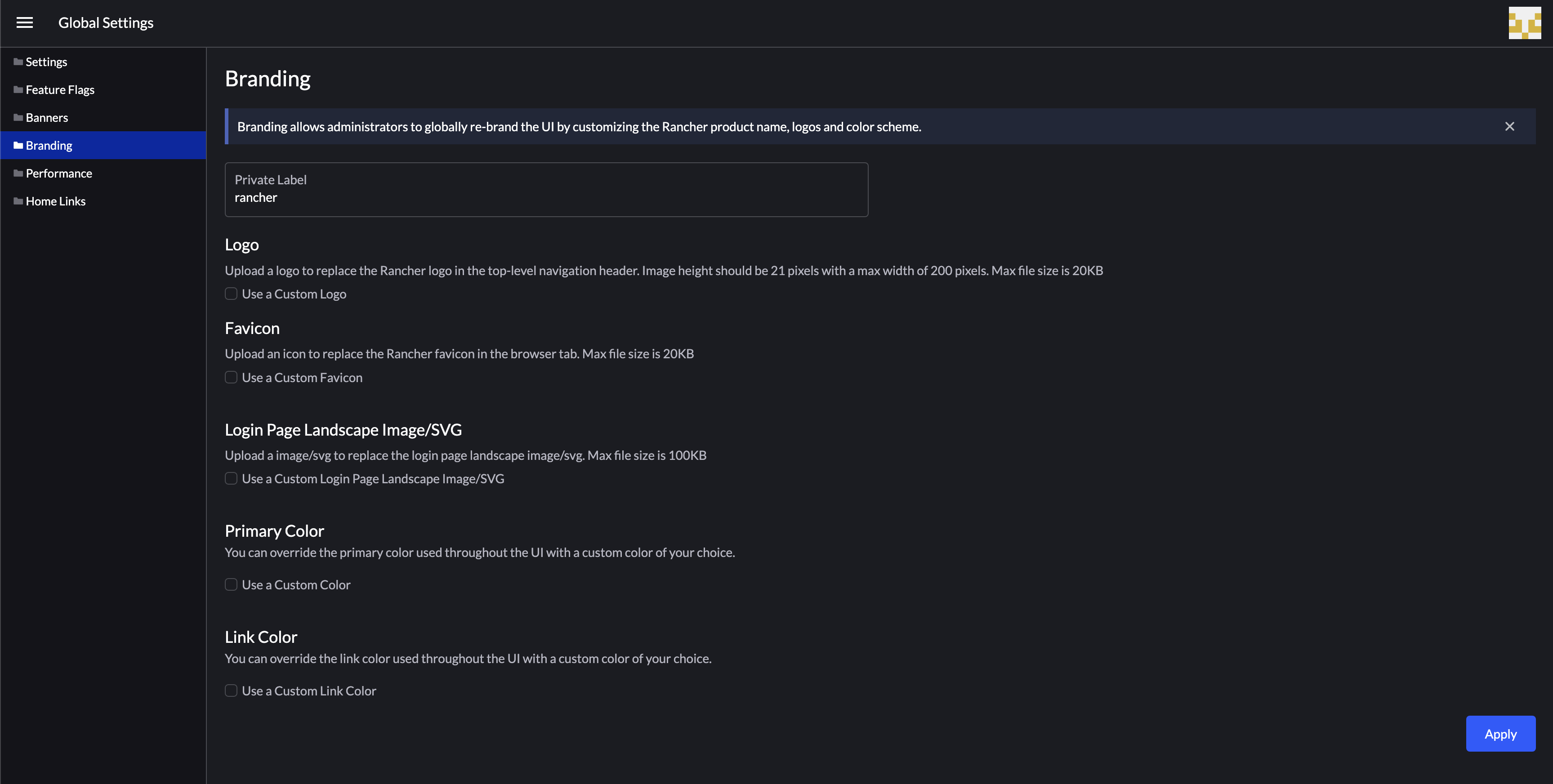Enable Use a Custom Logo

pos(231,294)
